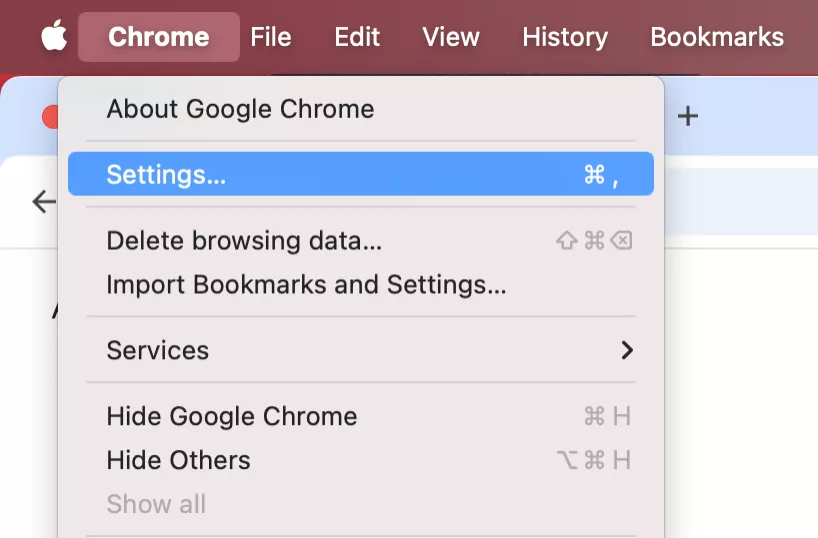Click the Settings ⌘, shortcut hint

[x=601, y=175]
